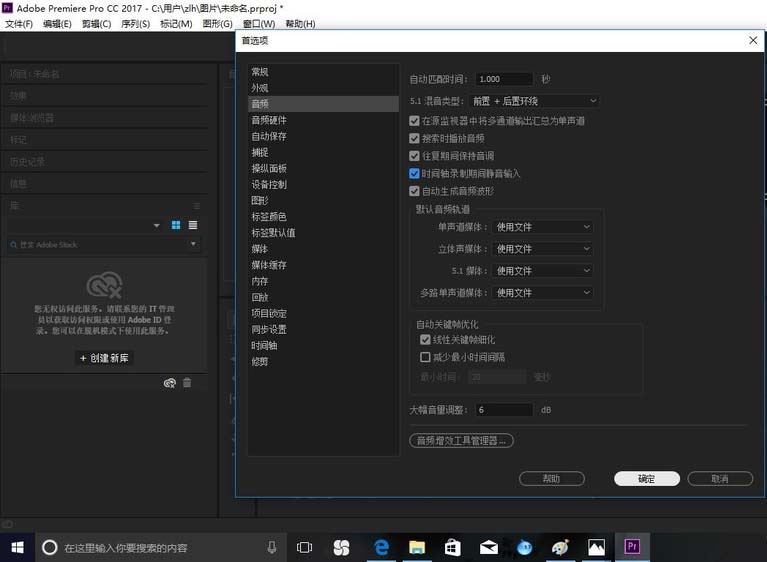Toggle 自动生成音频波形 checkbox
The width and height of the screenshot is (767, 562).
(x=414, y=191)
